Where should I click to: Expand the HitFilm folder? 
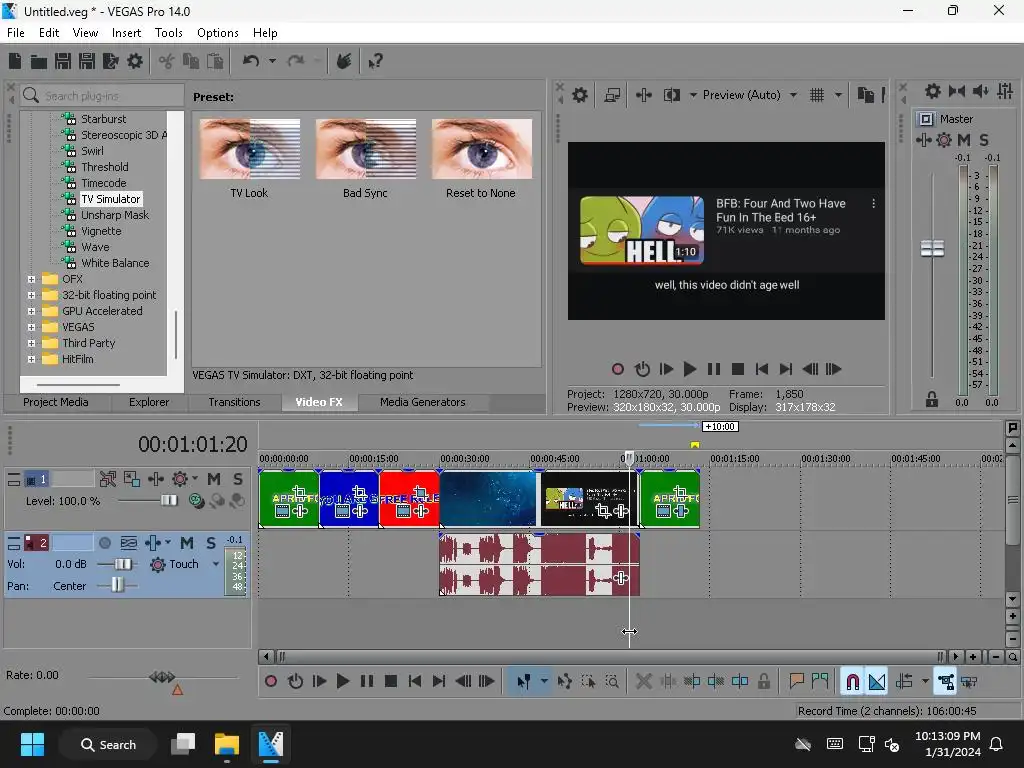tap(31, 359)
